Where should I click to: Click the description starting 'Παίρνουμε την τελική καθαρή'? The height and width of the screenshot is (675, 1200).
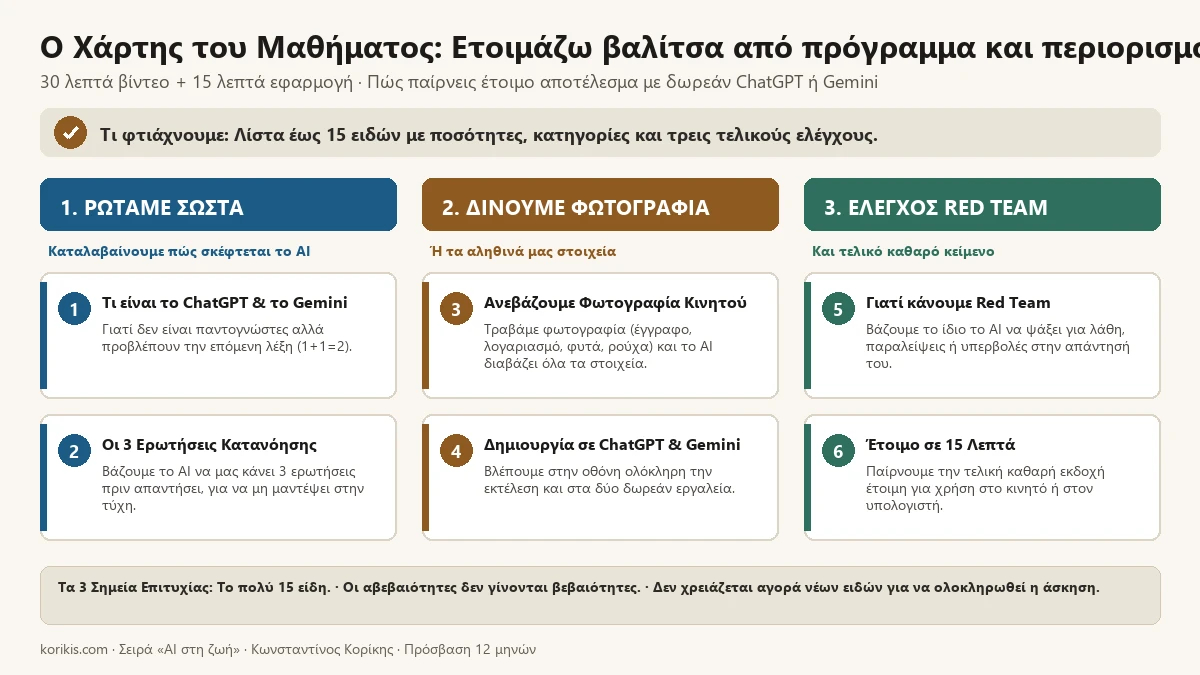point(986,488)
